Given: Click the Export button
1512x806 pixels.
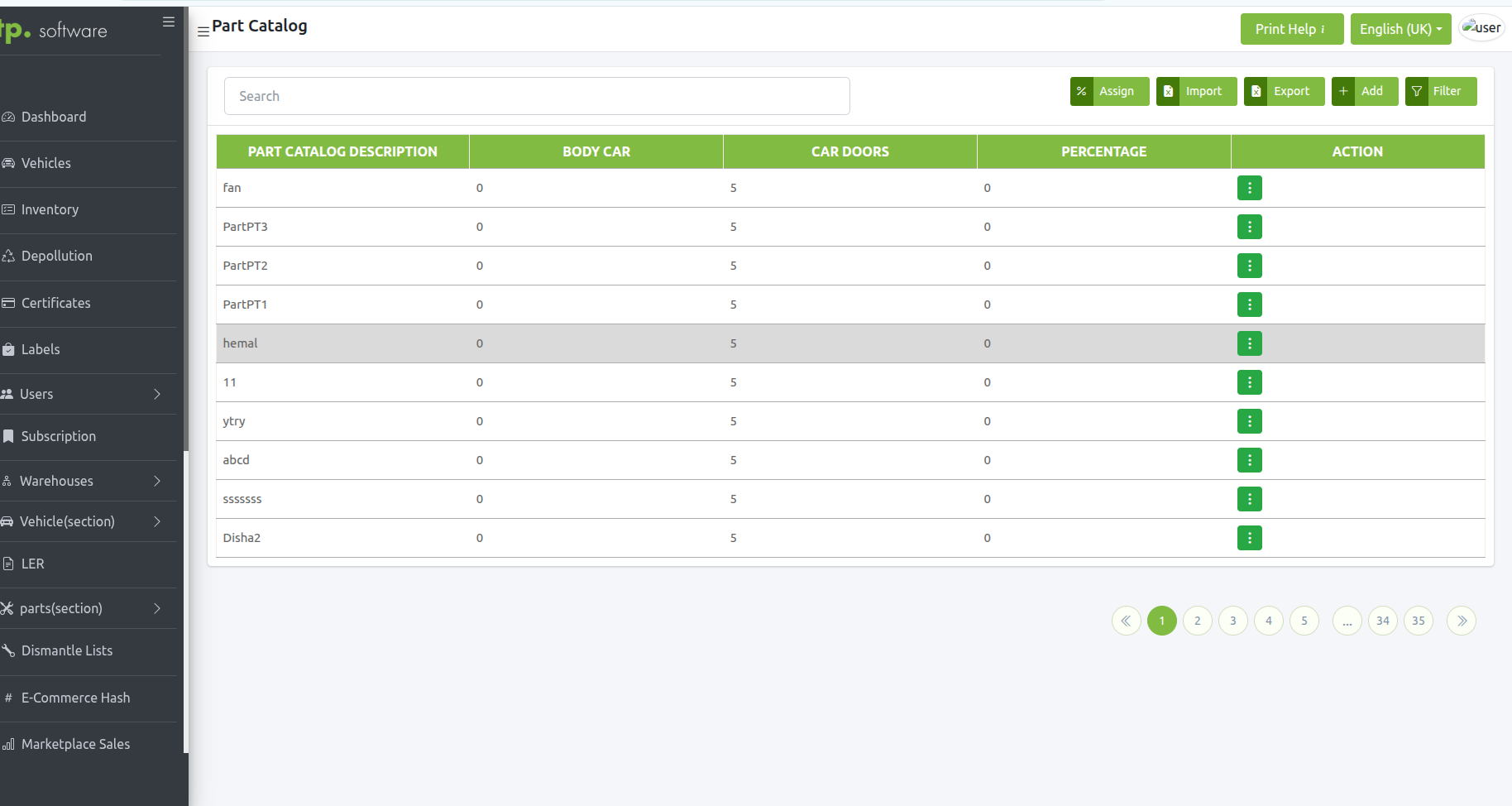Looking at the screenshot, I should pyautogui.click(x=1284, y=91).
